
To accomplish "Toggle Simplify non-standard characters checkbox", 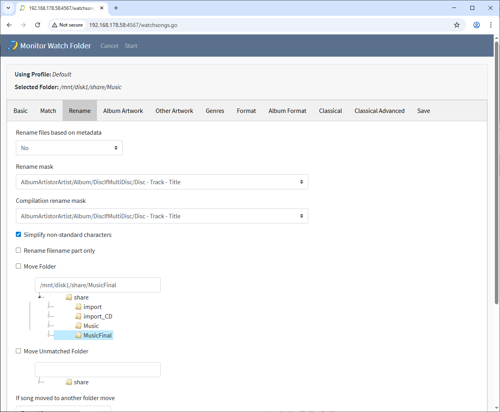I will click(18, 235).
